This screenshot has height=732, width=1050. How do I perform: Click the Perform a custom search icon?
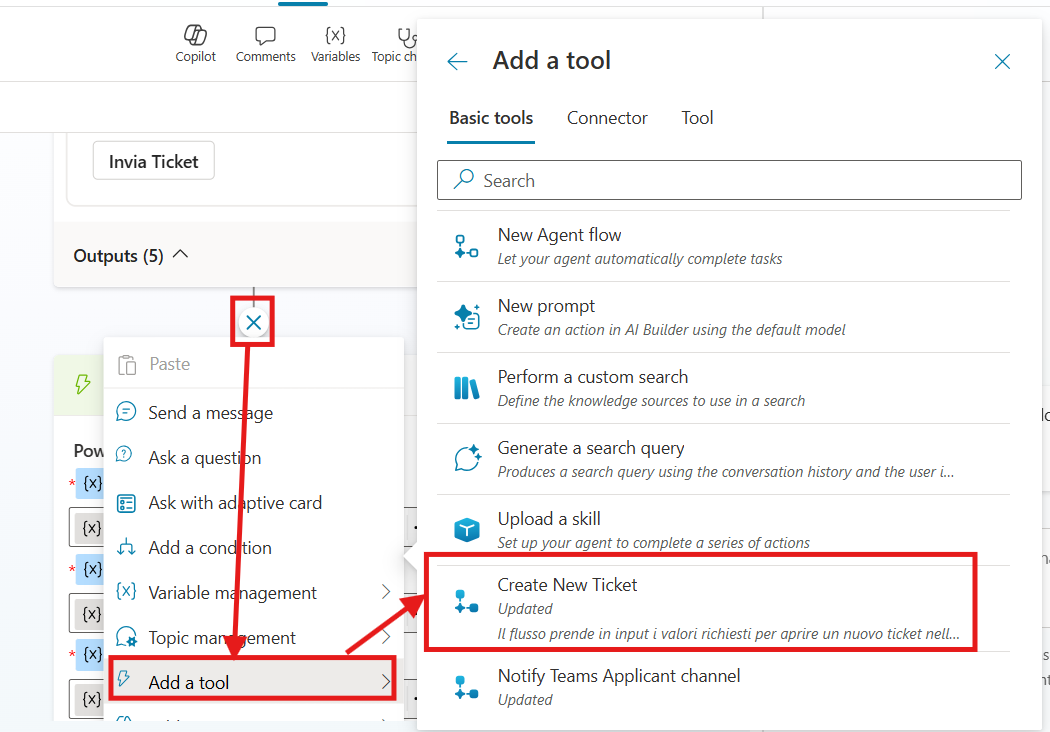tap(466, 388)
